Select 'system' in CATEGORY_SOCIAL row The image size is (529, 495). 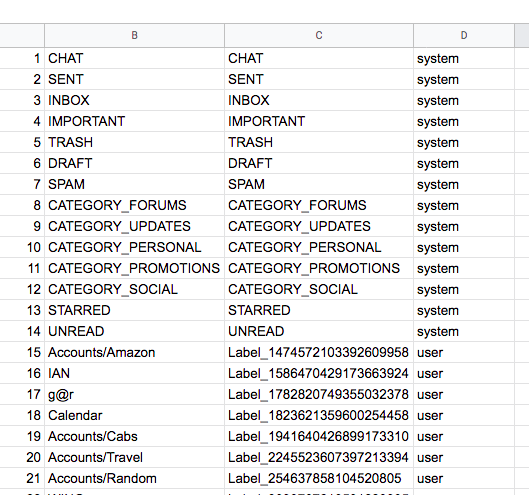[x=464, y=289]
